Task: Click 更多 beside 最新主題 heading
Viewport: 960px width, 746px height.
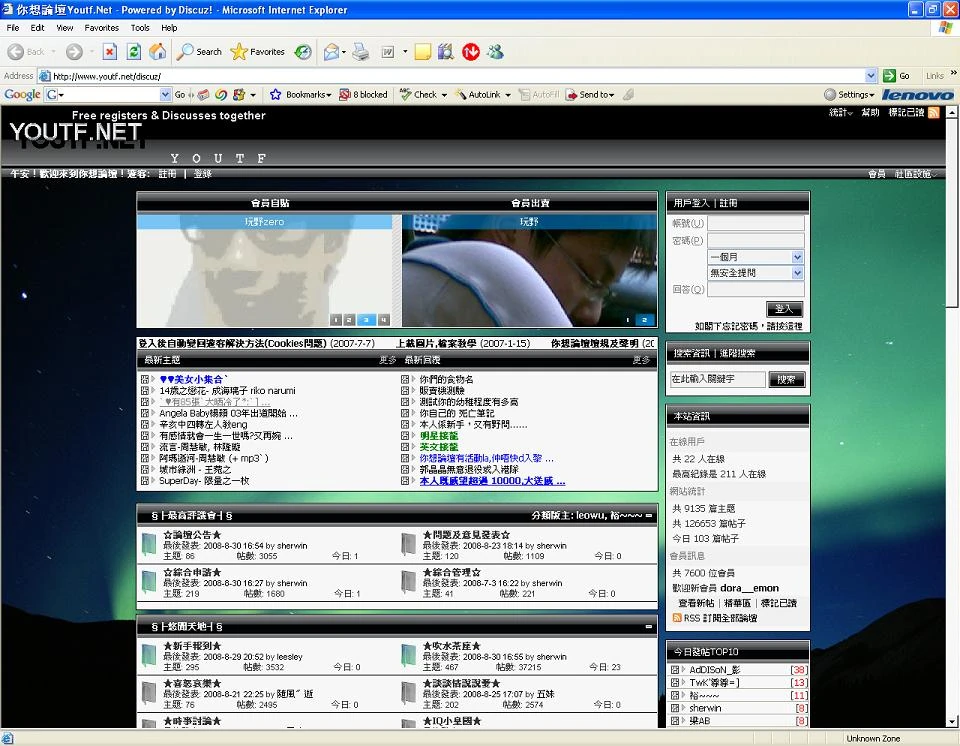Action: coord(388,360)
